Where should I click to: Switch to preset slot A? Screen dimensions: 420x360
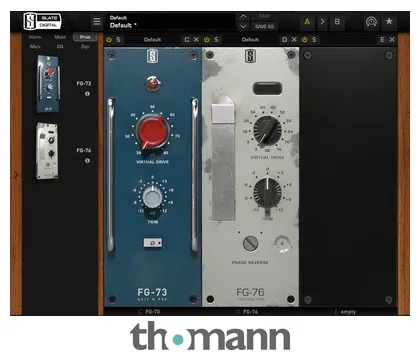[307, 22]
